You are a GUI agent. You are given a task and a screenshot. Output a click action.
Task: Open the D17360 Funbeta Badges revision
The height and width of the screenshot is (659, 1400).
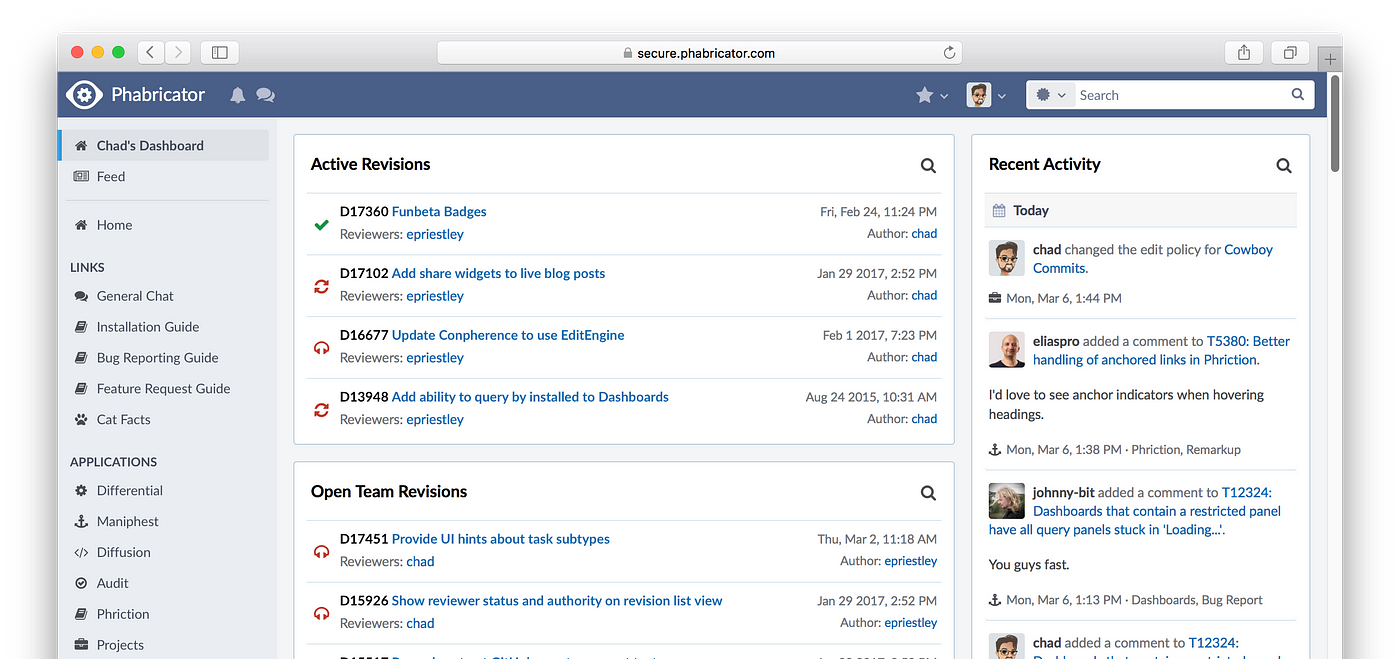point(438,211)
